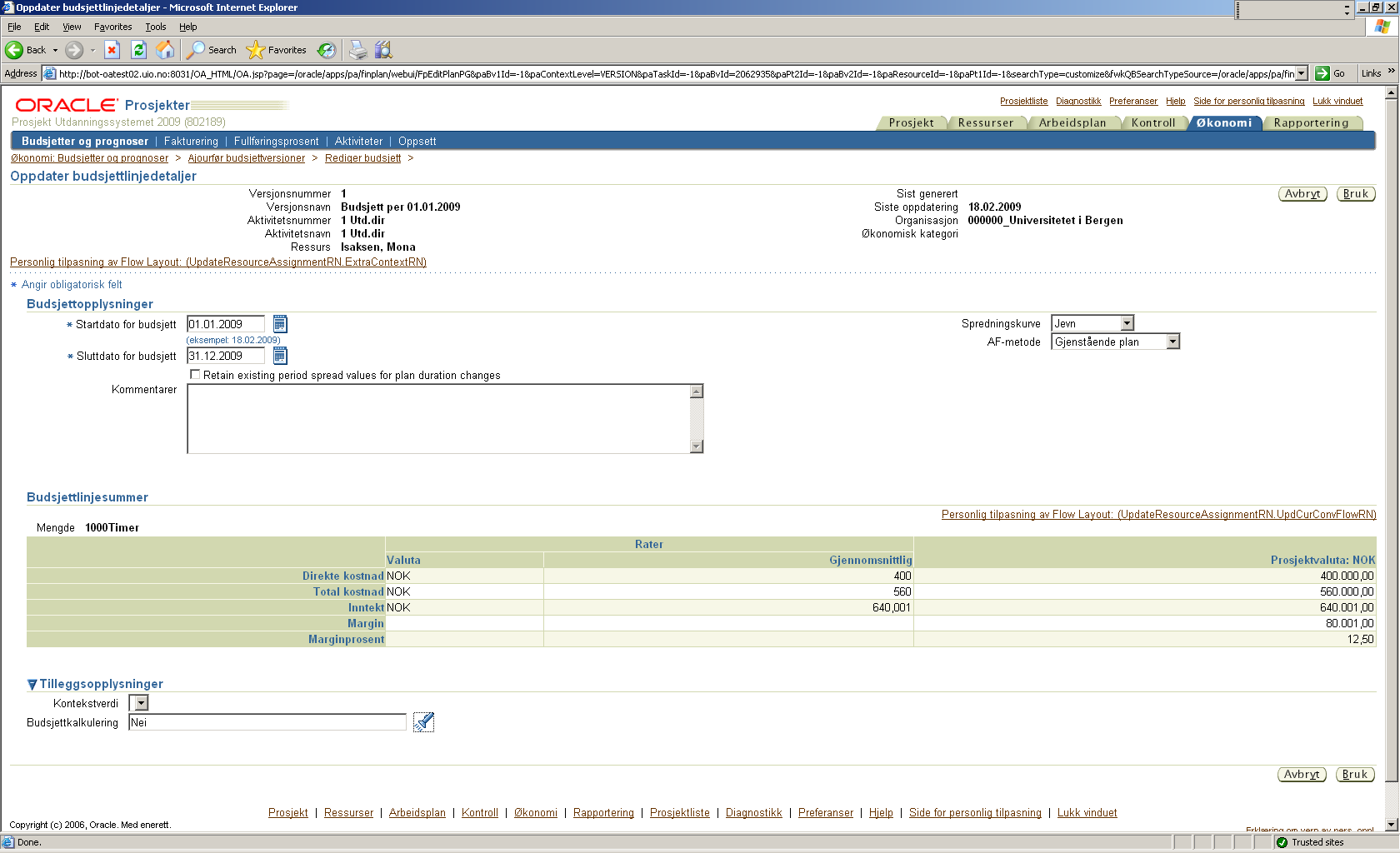Open the top Preferanser link
The width and height of the screenshot is (1400, 853).
1133,101
